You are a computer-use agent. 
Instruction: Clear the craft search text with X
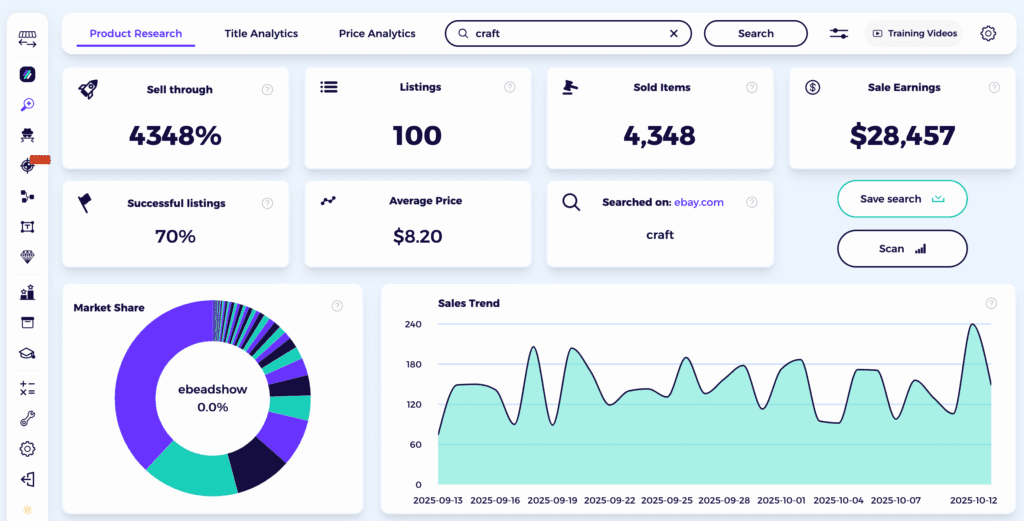pos(674,33)
